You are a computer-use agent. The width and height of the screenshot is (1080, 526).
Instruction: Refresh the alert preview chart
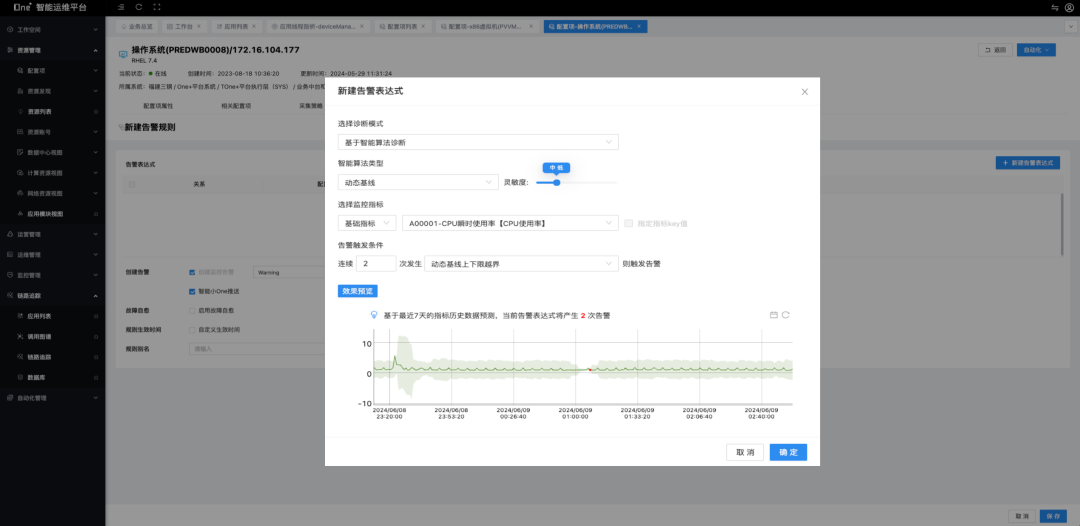tap(786, 315)
